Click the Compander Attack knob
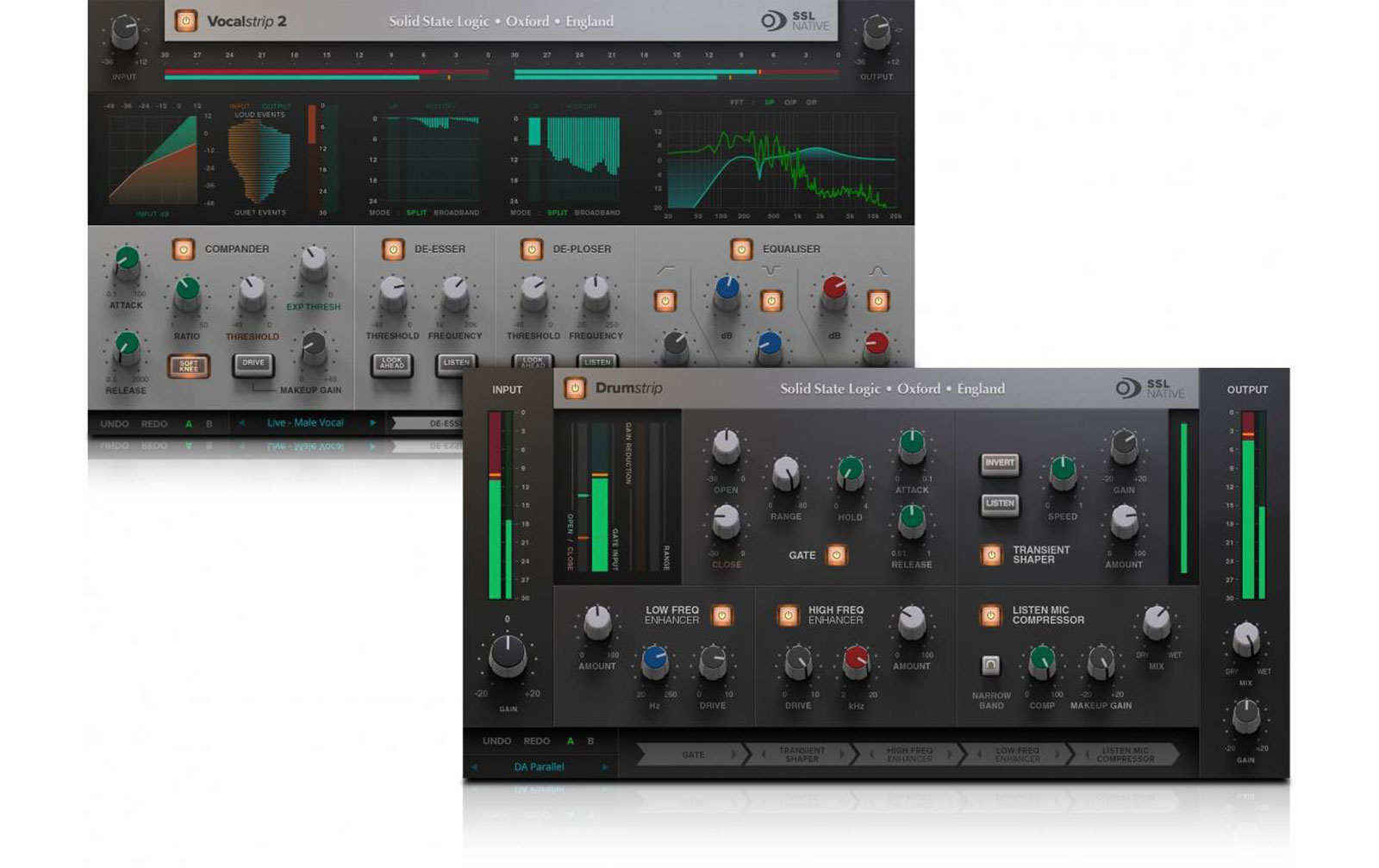 pos(127,262)
